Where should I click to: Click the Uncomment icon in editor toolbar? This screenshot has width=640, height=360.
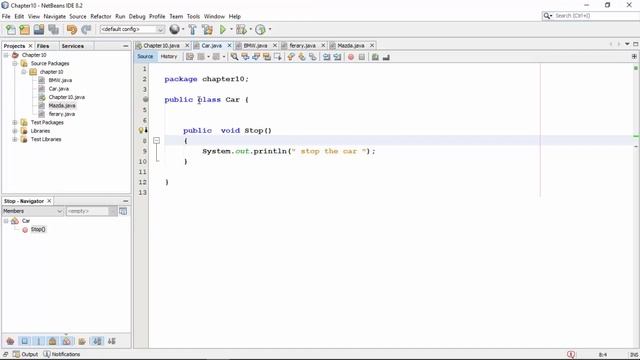(x=386, y=57)
